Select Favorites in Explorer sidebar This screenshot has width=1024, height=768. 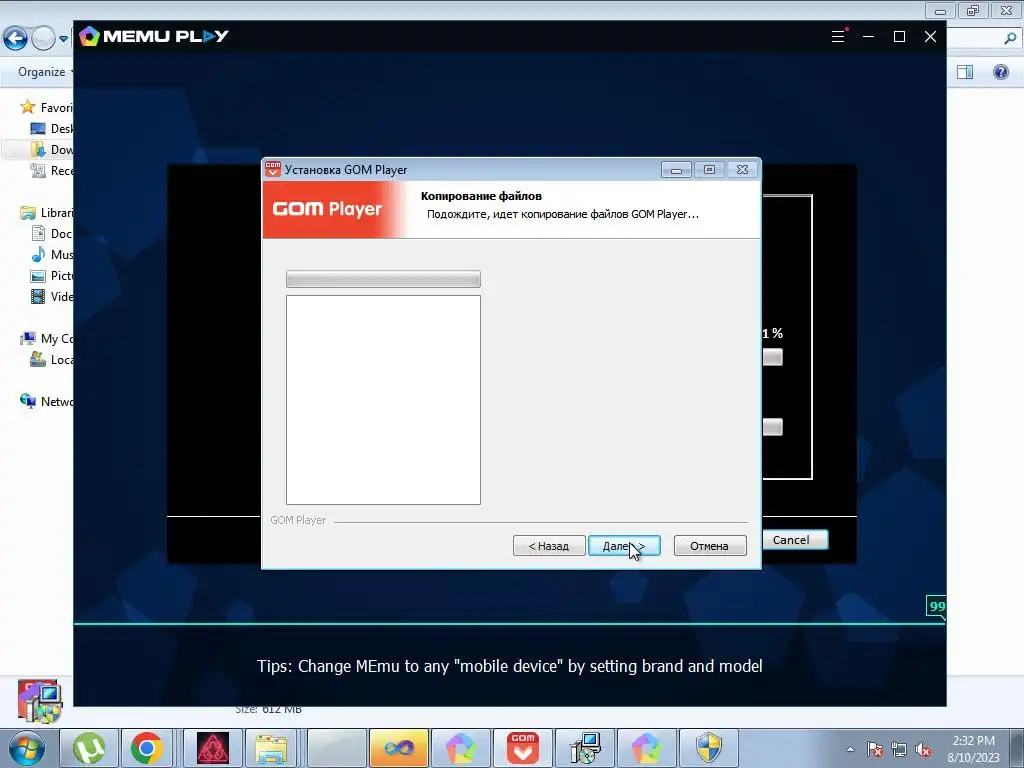coord(46,107)
